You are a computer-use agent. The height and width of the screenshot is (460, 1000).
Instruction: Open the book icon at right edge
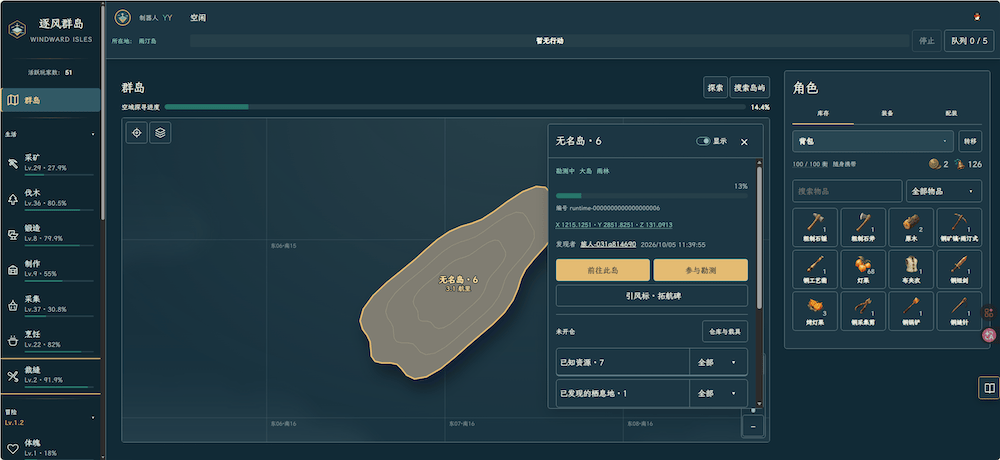point(989,388)
